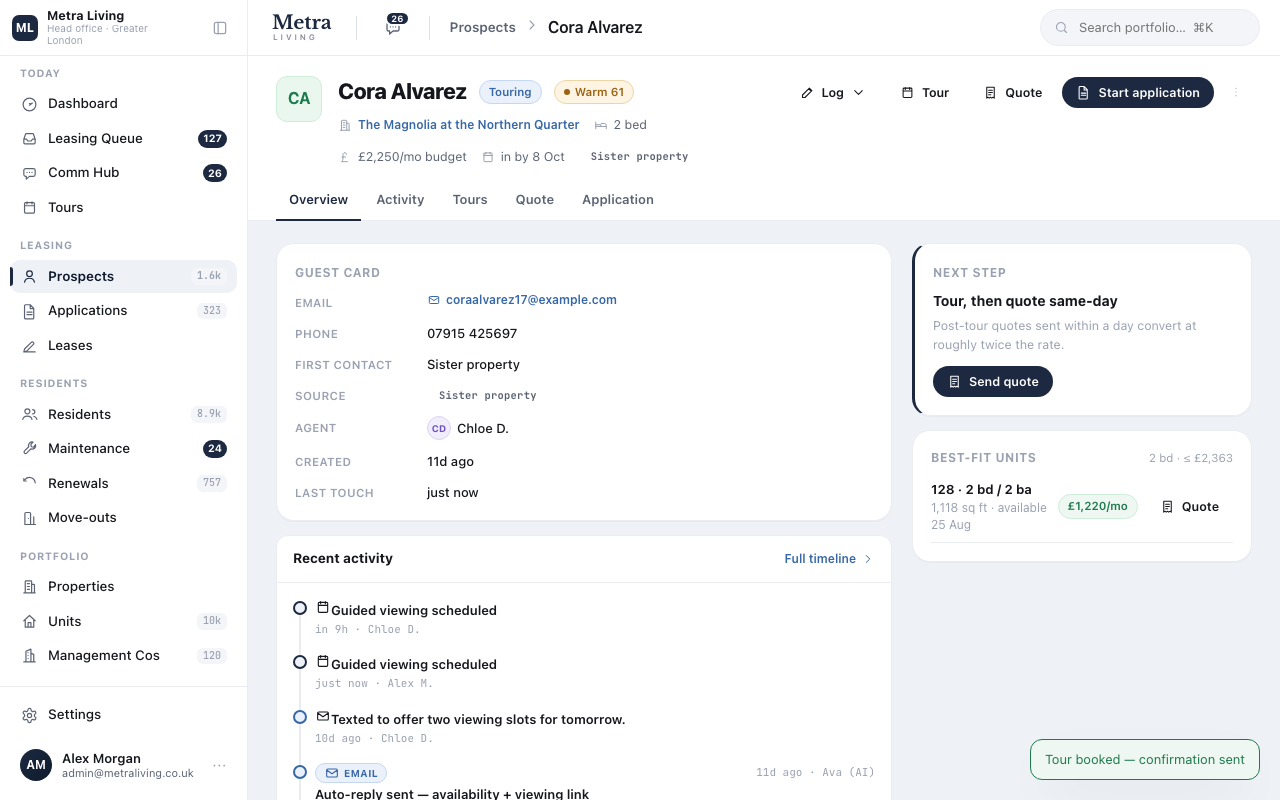1280x800 pixels.
Task: Click the Search portfolio field
Action: pyautogui.click(x=1150, y=28)
